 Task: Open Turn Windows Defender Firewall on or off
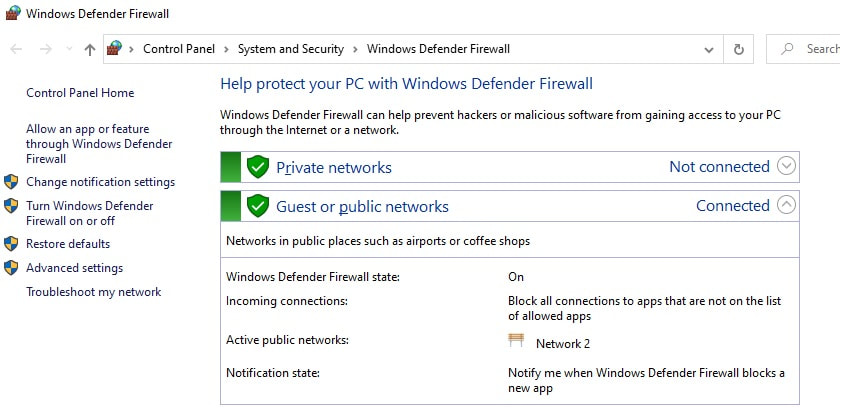[89, 213]
